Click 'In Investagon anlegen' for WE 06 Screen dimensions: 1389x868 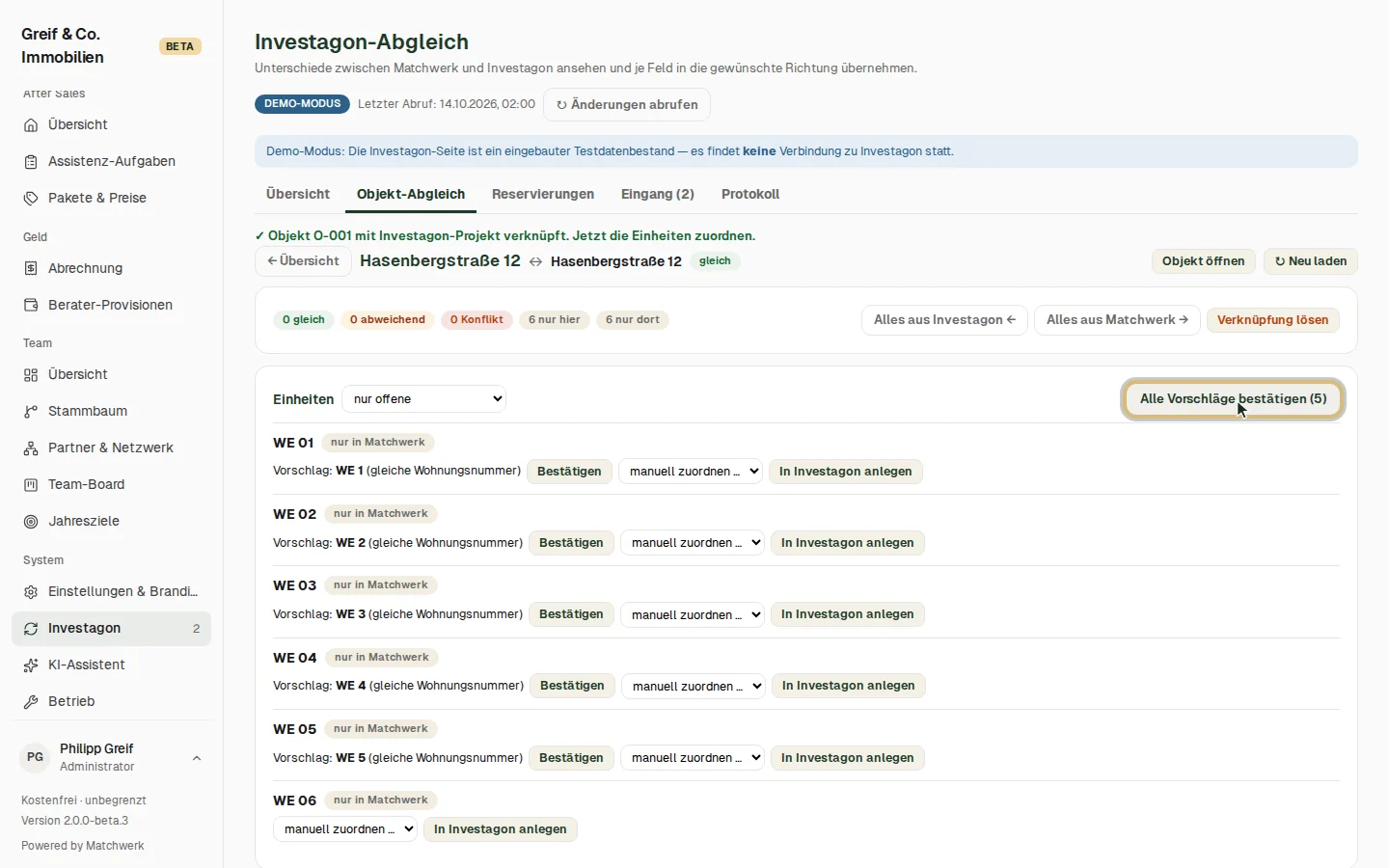(501, 829)
